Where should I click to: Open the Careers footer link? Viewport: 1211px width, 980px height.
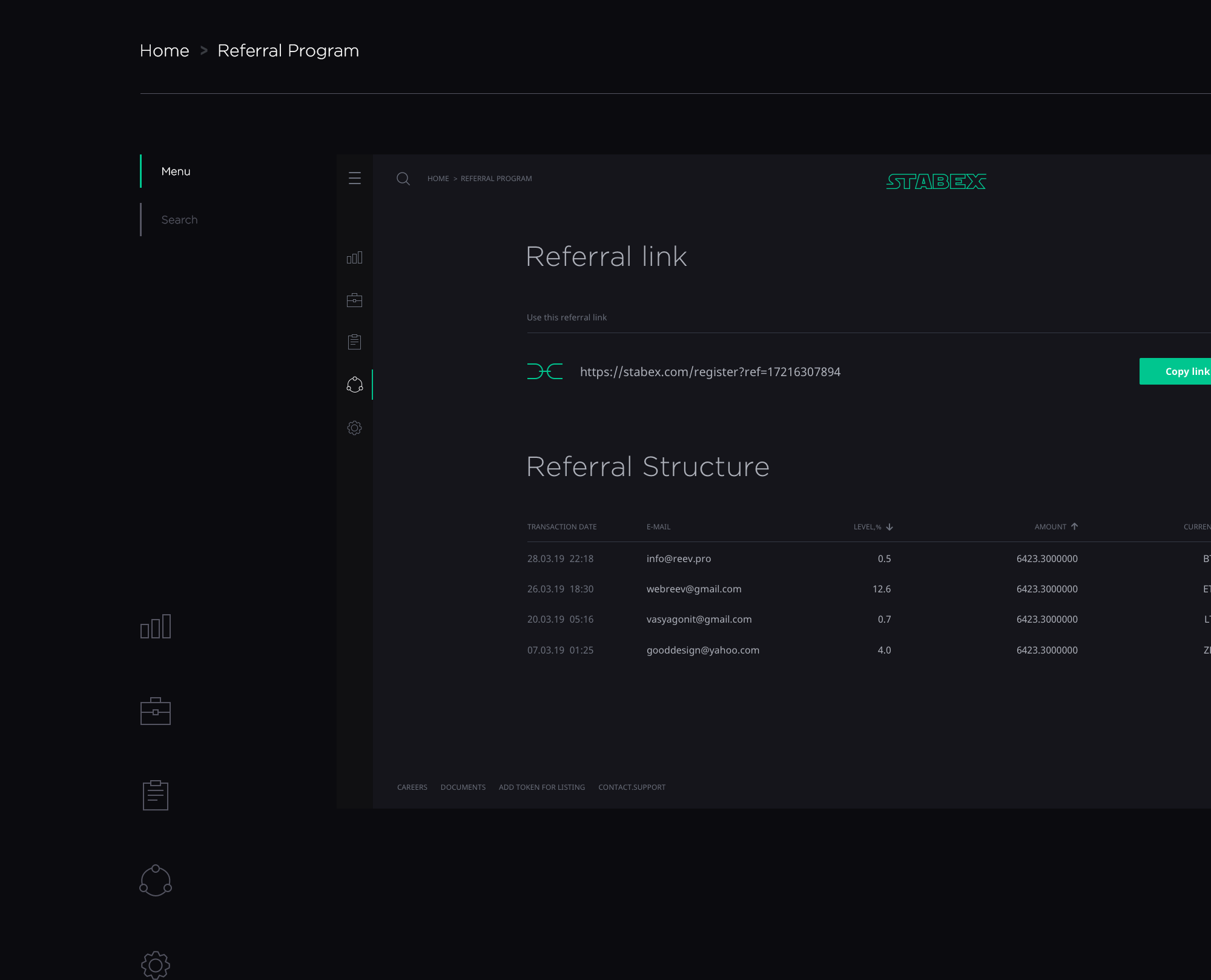(412, 787)
